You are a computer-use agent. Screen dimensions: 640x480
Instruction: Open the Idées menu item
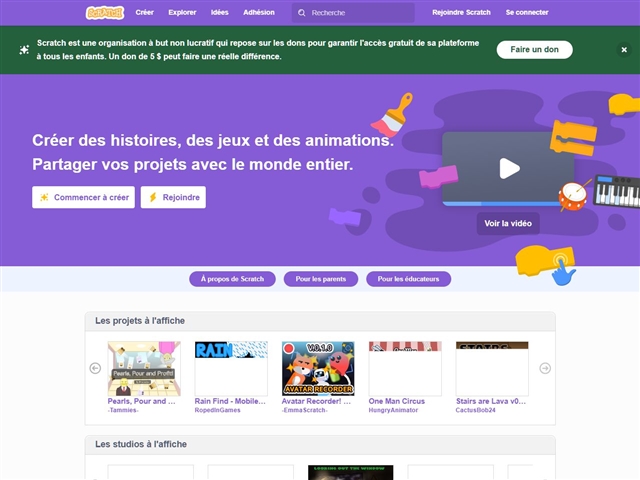pyautogui.click(x=220, y=13)
